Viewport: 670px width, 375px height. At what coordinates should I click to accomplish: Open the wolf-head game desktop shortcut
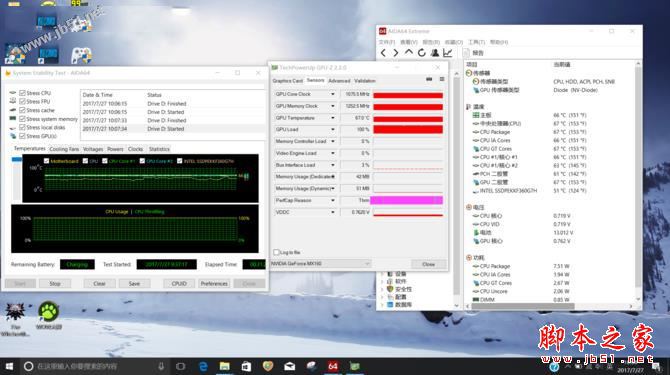(15, 312)
